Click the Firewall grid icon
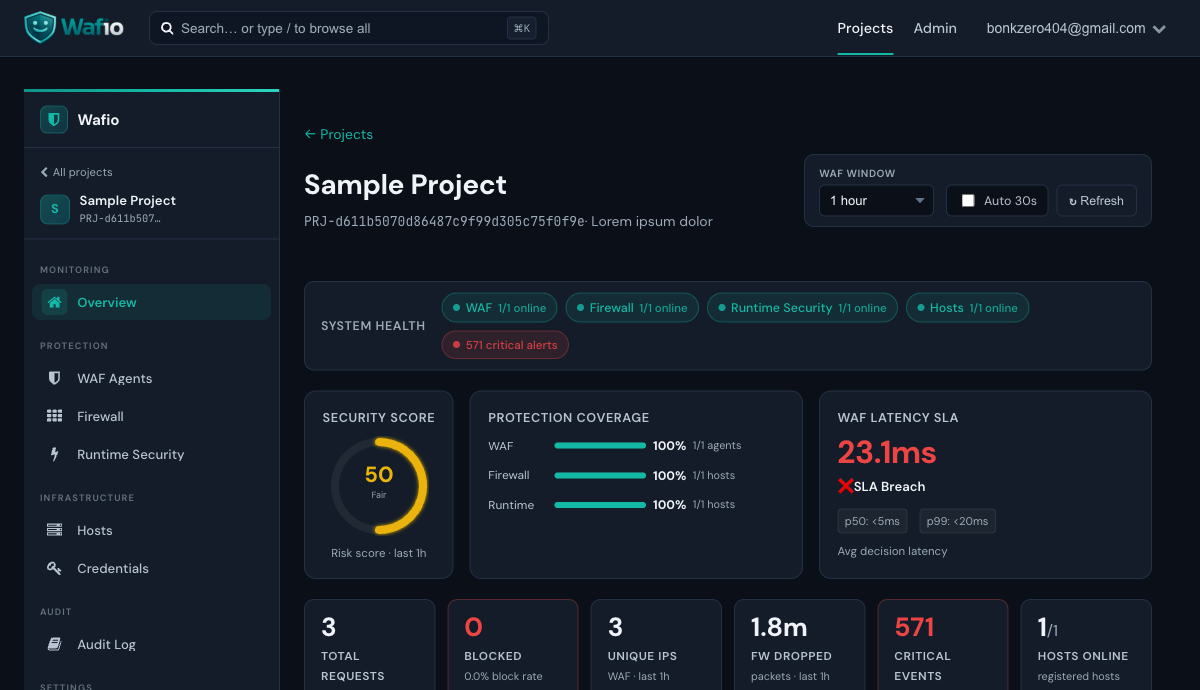The width and height of the screenshot is (1200, 690). pos(55,416)
